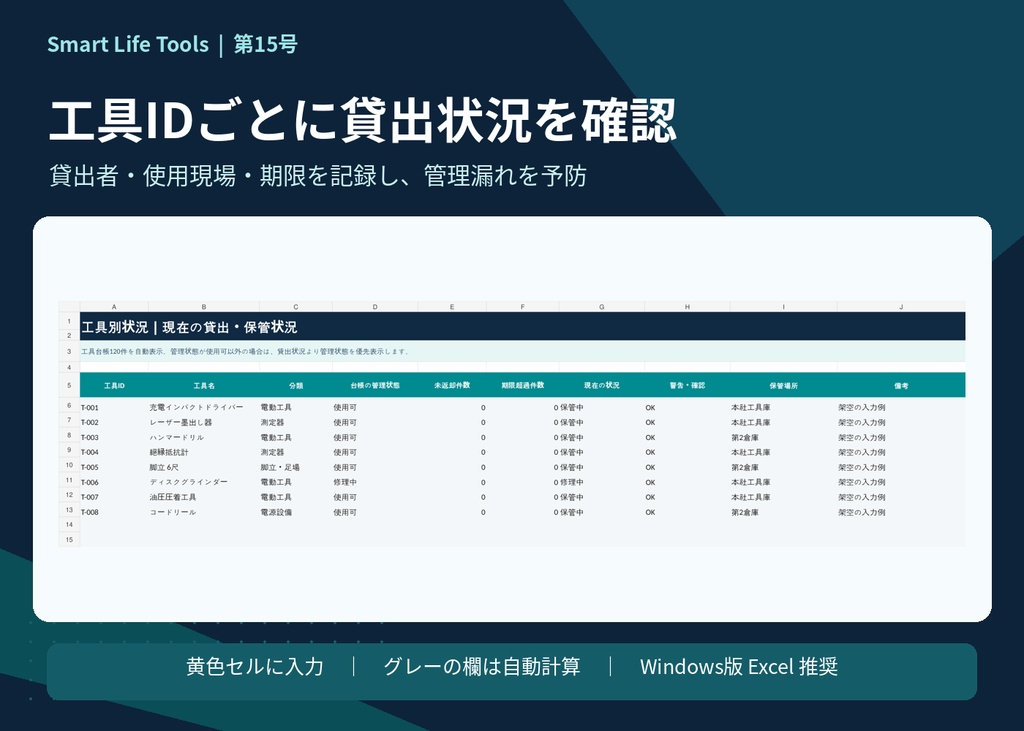Click the Windows版 Excel 推奨 footer note

coord(739,666)
